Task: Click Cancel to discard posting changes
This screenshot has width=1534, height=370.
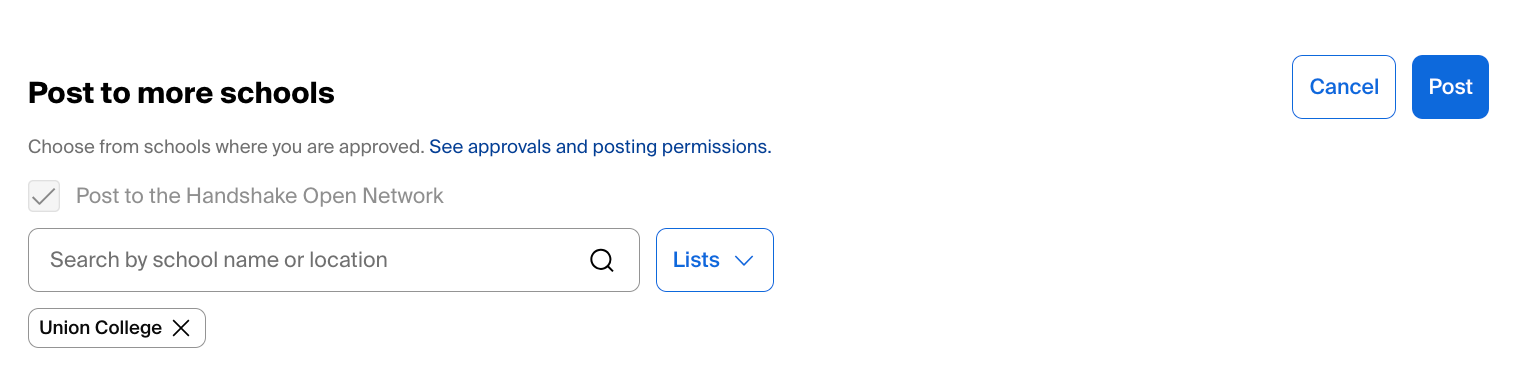Action: coord(1344,87)
